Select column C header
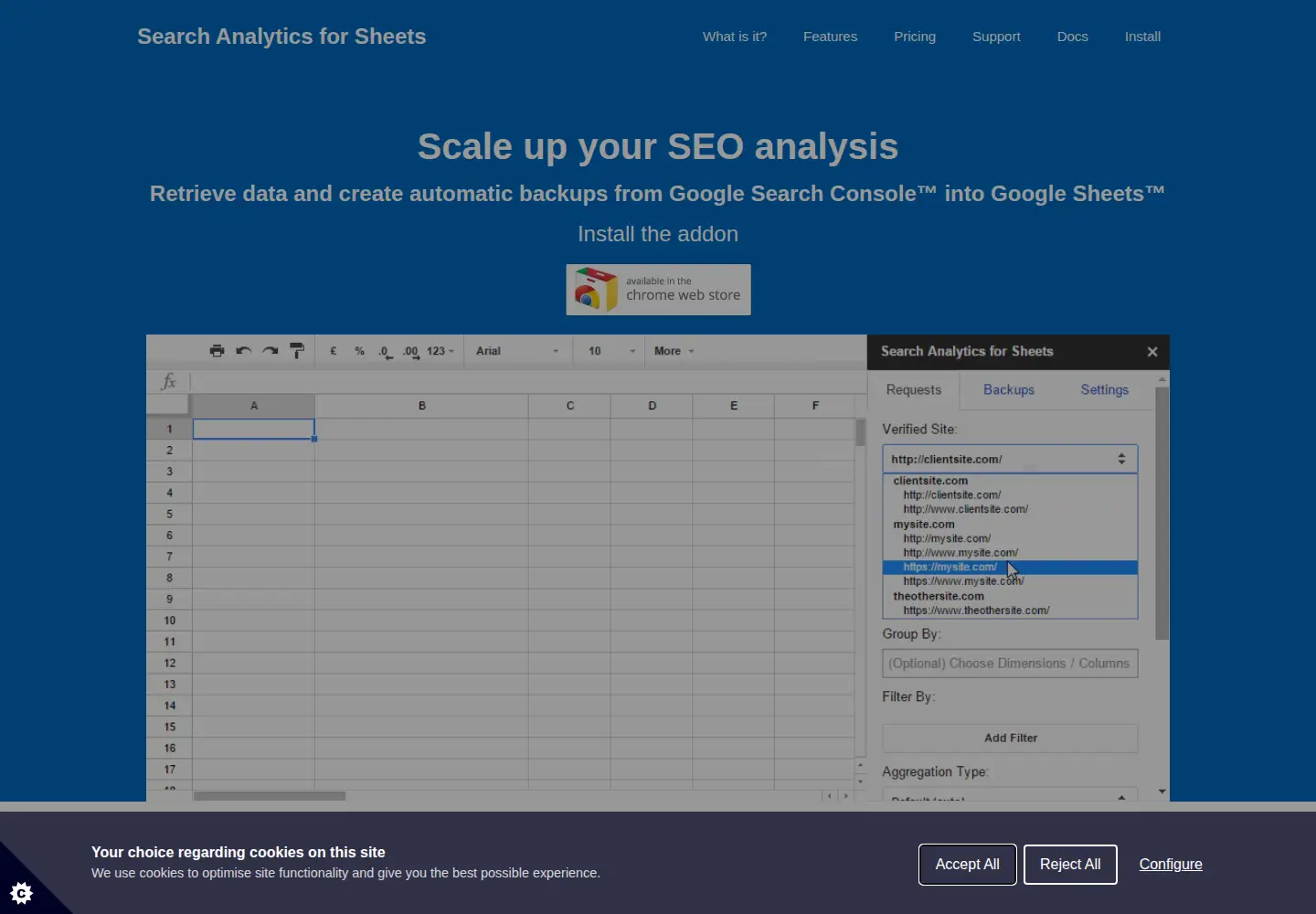The width and height of the screenshot is (1316, 914). click(x=570, y=406)
